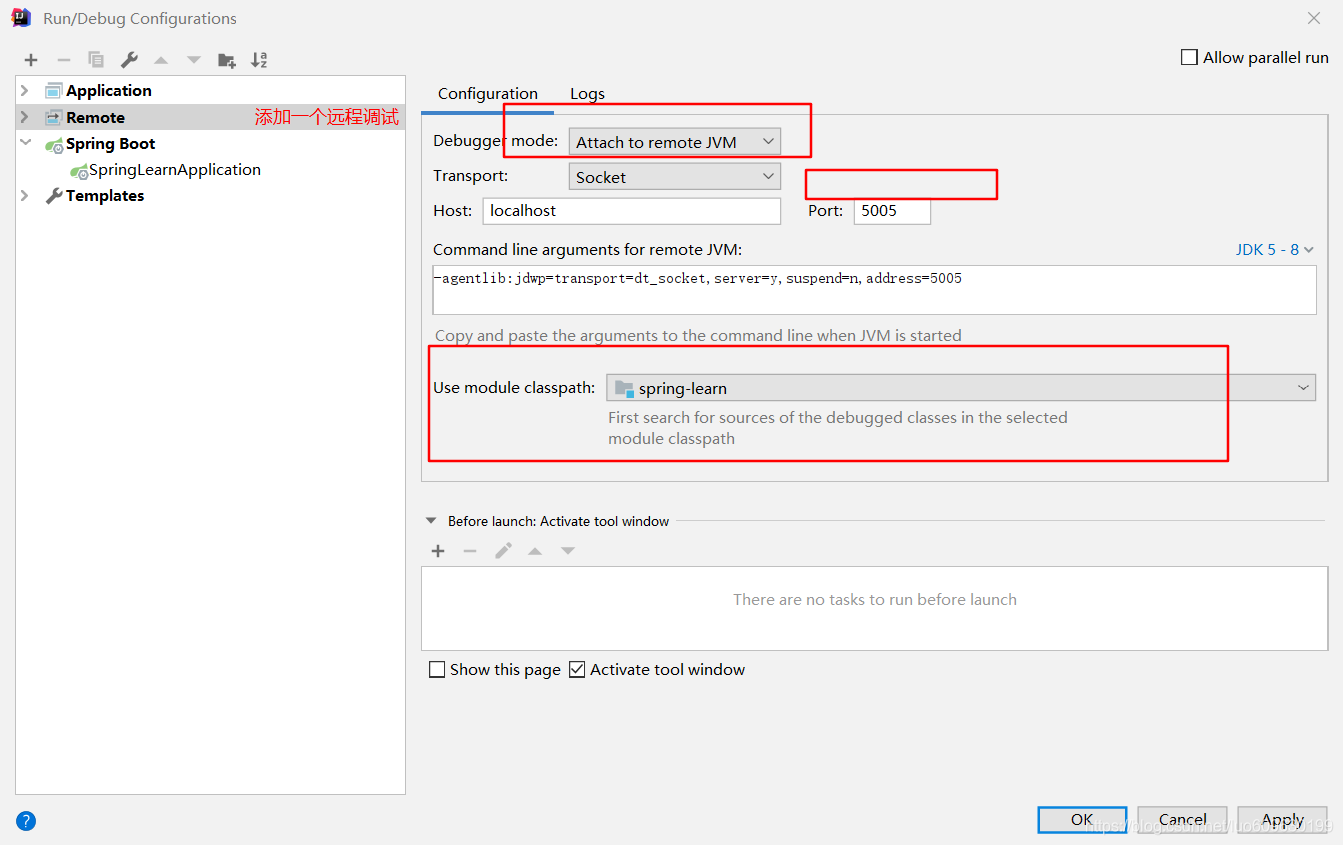Click the SpringLearnApplication run icon
Image resolution: width=1343 pixels, height=845 pixels.
[x=78, y=171]
